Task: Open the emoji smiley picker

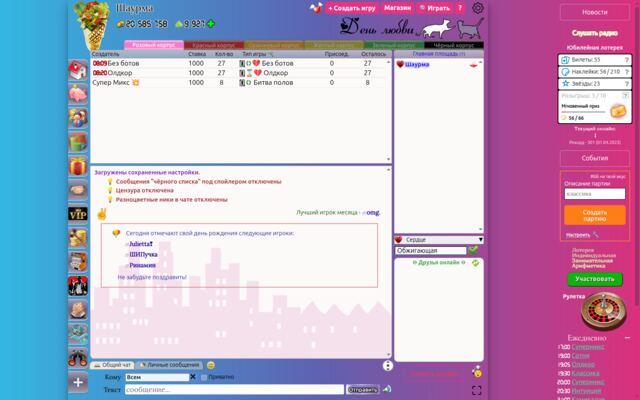Action: point(211,365)
